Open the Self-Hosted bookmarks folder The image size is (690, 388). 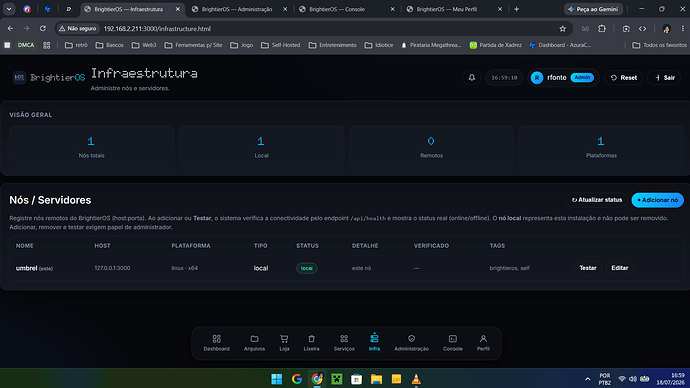(x=280, y=45)
